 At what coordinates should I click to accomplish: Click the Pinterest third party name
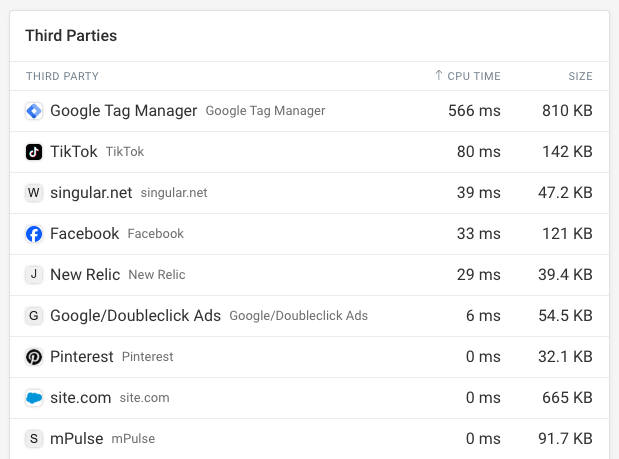click(82, 357)
